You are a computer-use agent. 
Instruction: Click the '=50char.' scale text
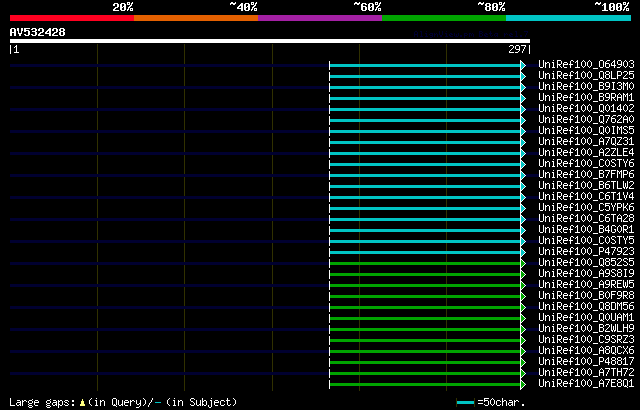(x=501, y=403)
